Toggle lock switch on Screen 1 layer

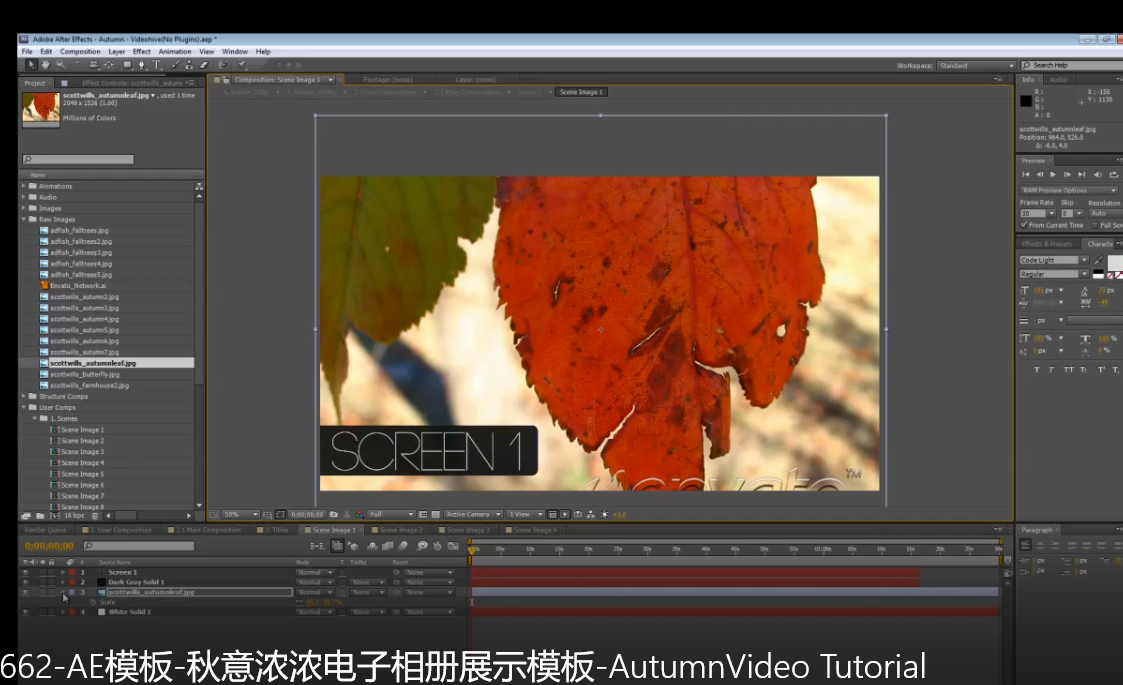(x=52, y=573)
